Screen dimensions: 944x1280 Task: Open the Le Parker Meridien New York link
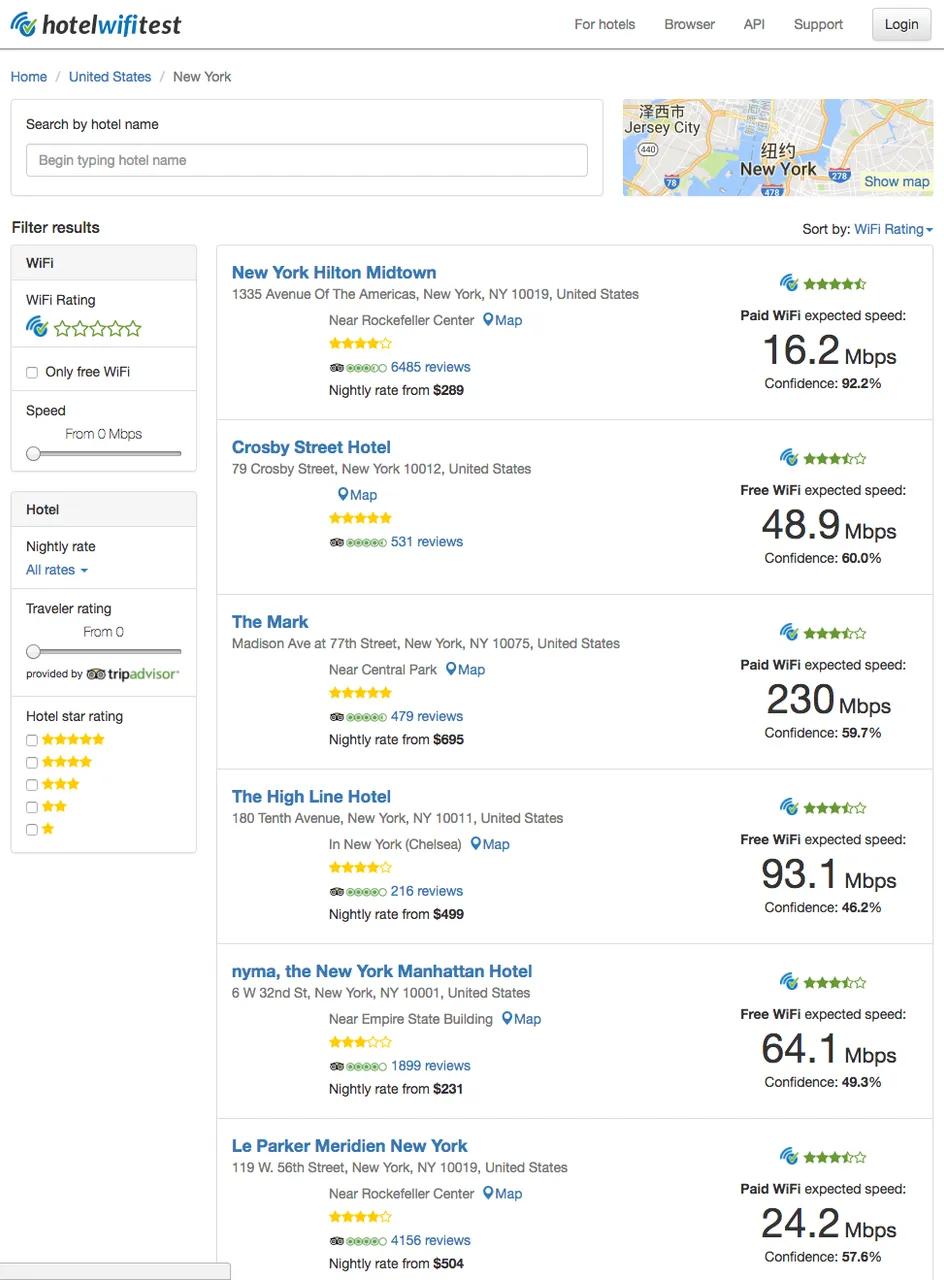pyautogui.click(x=349, y=1146)
